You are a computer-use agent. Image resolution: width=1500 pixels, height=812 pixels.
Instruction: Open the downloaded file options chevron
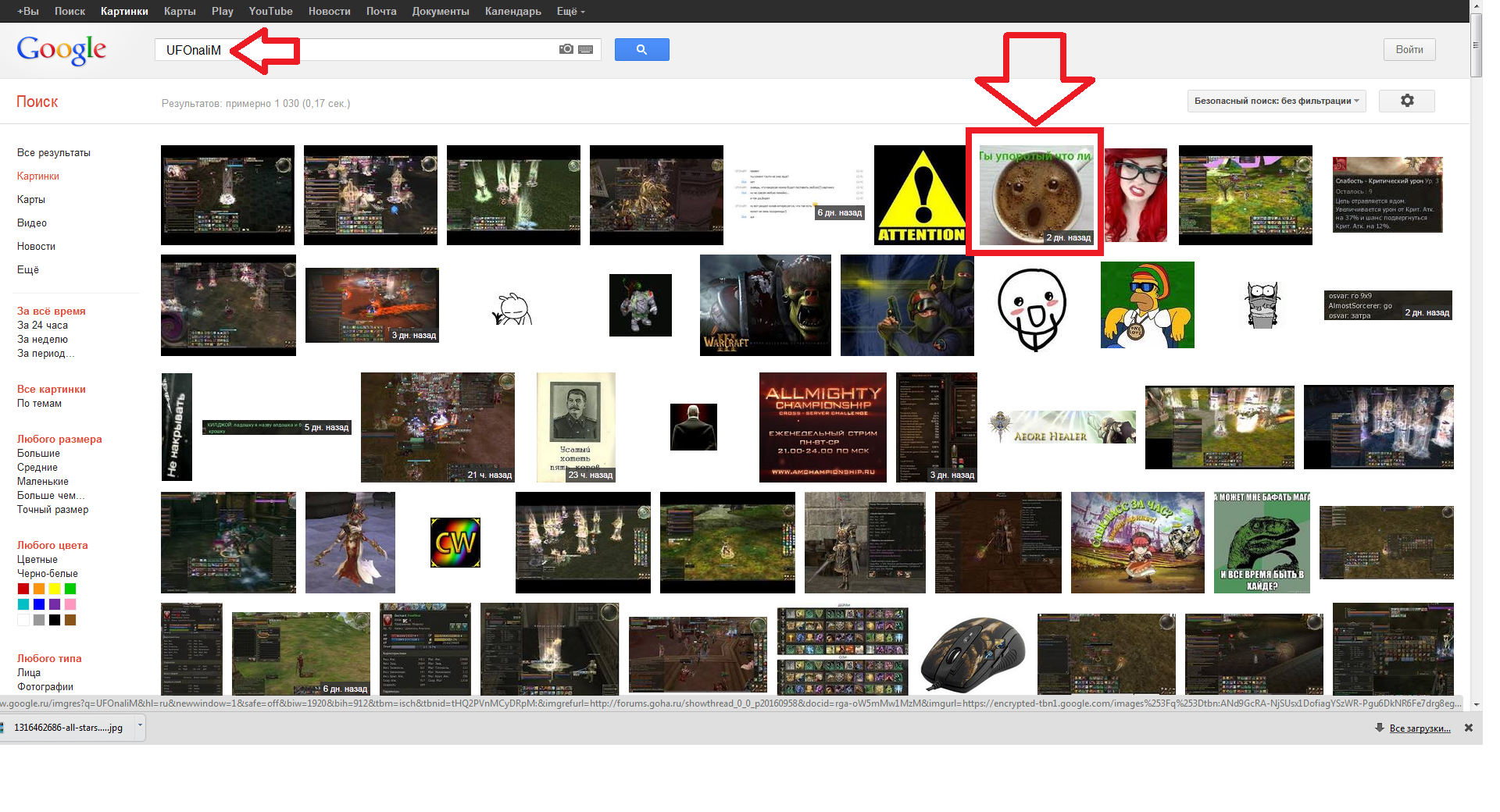[x=140, y=726]
